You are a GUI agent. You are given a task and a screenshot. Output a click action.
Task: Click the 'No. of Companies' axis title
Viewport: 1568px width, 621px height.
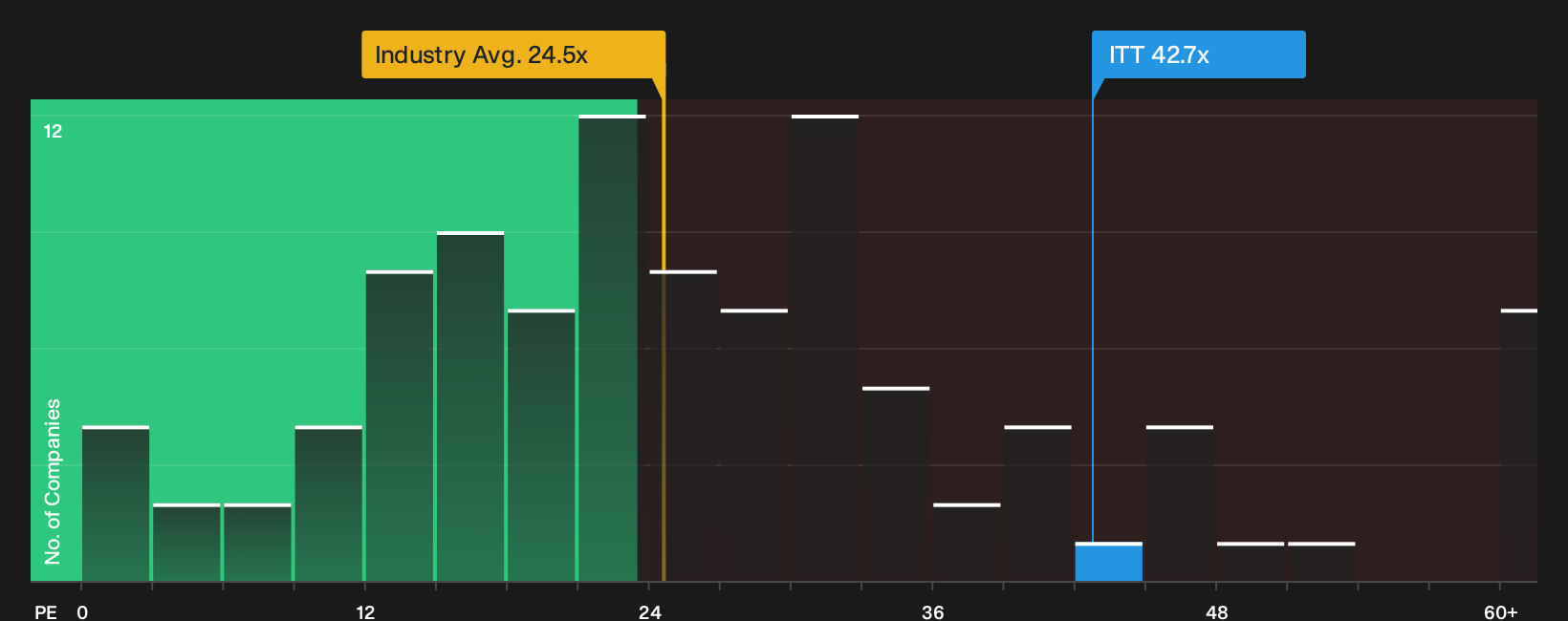[x=53, y=482]
